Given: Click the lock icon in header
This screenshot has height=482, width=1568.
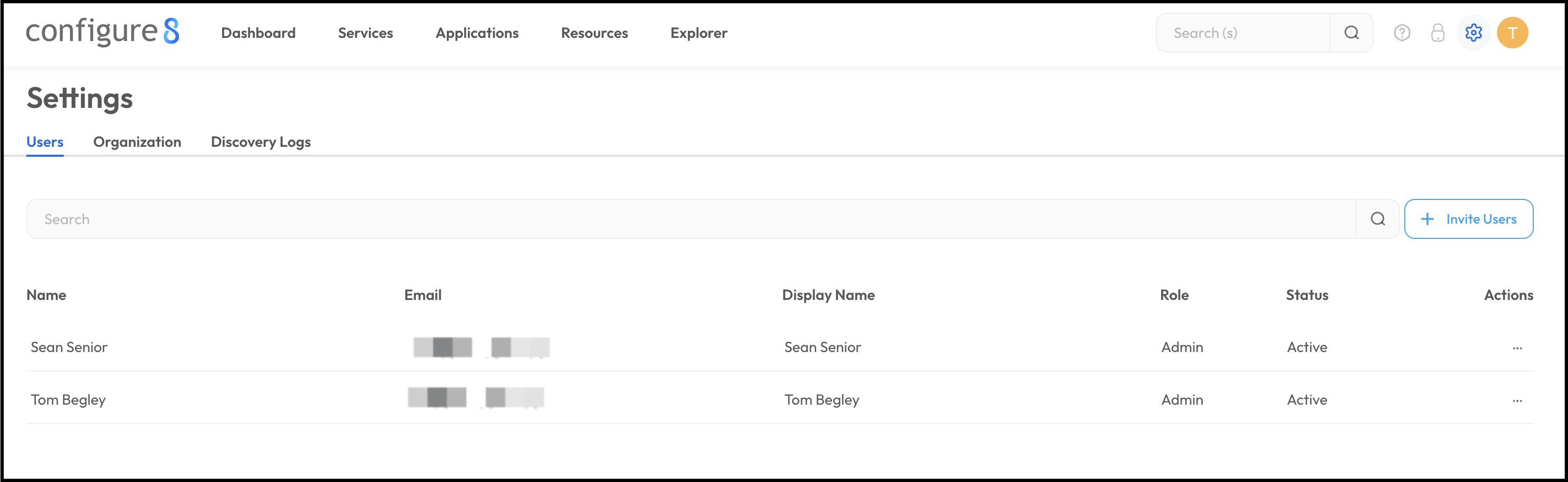Looking at the screenshot, I should [x=1438, y=33].
